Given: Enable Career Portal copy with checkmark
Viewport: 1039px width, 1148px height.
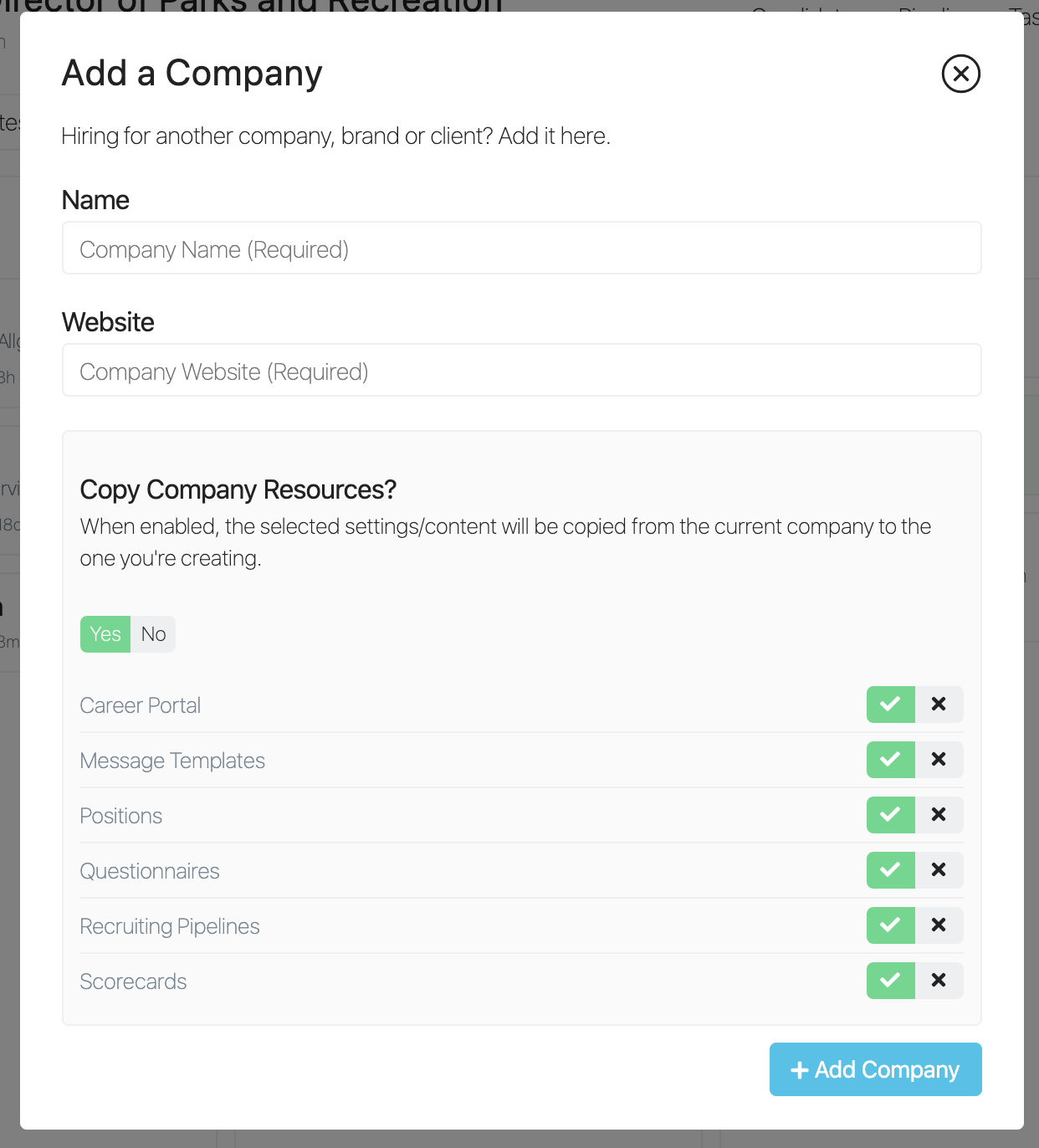Looking at the screenshot, I should tap(890, 705).
